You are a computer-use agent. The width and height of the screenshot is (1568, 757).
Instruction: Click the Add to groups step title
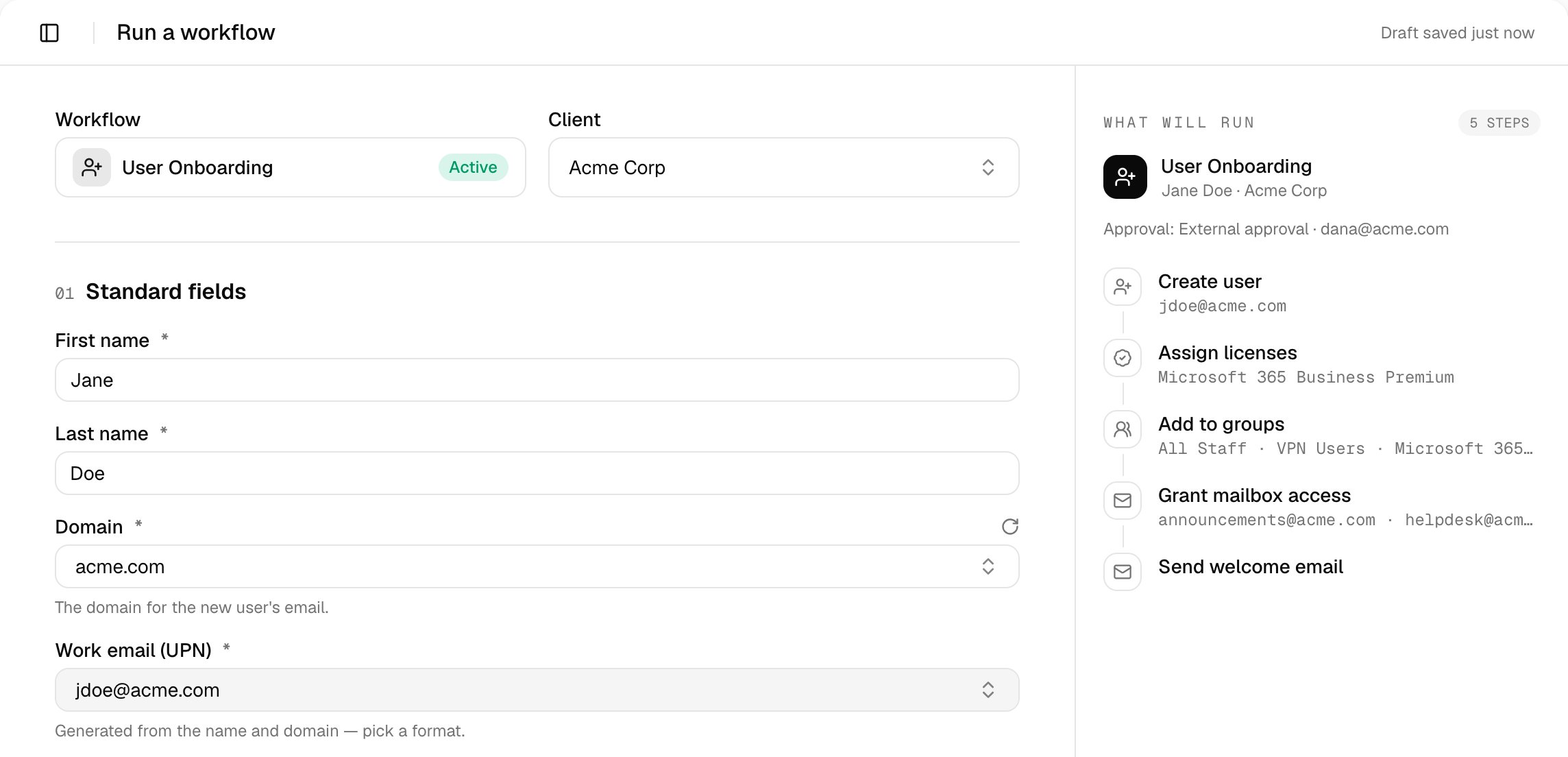[x=1221, y=424]
